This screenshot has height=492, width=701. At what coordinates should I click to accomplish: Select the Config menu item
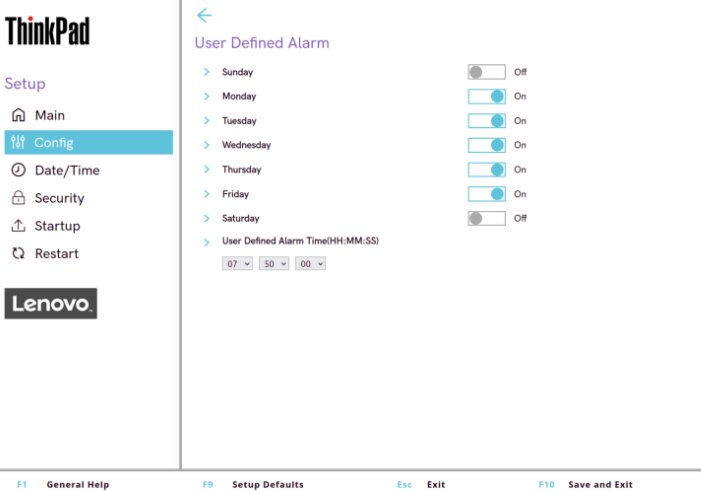click(x=89, y=142)
